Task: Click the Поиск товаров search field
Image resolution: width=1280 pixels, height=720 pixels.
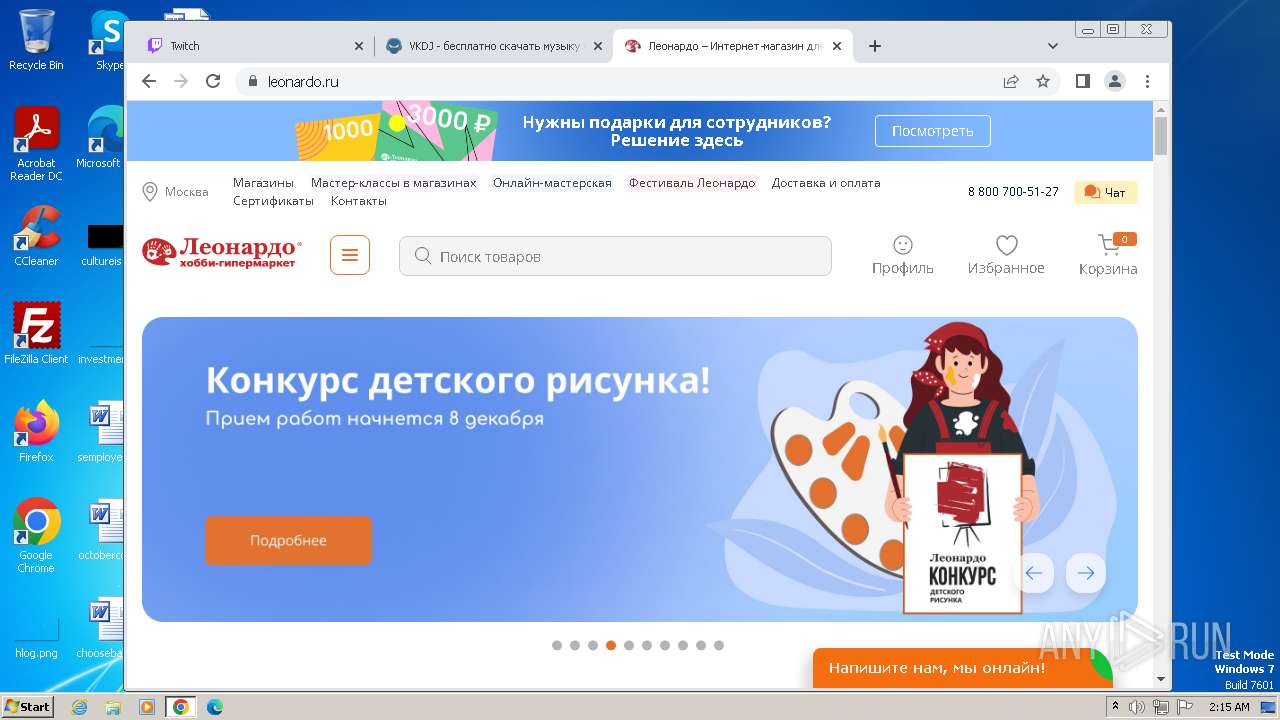Action: [x=615, y=256]
